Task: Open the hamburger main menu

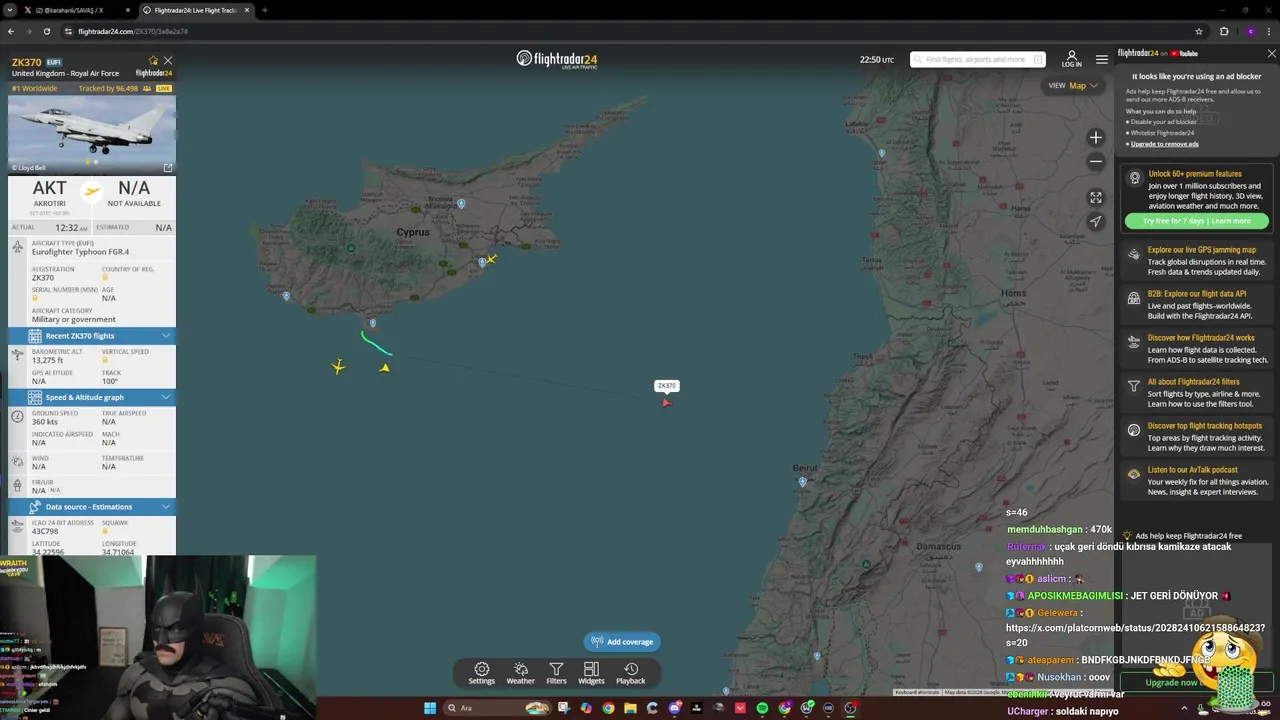Action: 1101,59
